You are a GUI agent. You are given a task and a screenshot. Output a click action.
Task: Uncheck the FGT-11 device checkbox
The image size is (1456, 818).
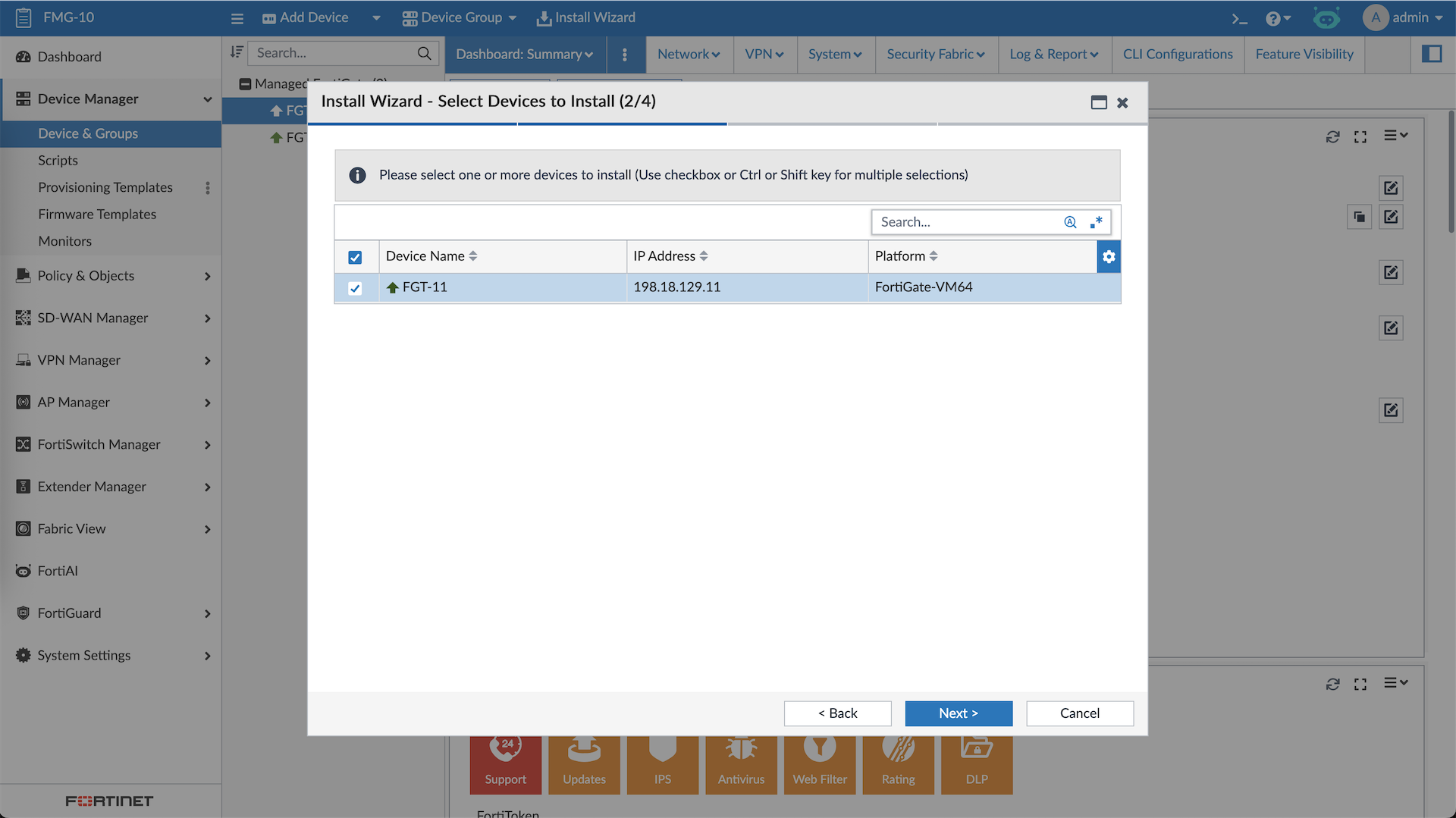coord(355,288)
